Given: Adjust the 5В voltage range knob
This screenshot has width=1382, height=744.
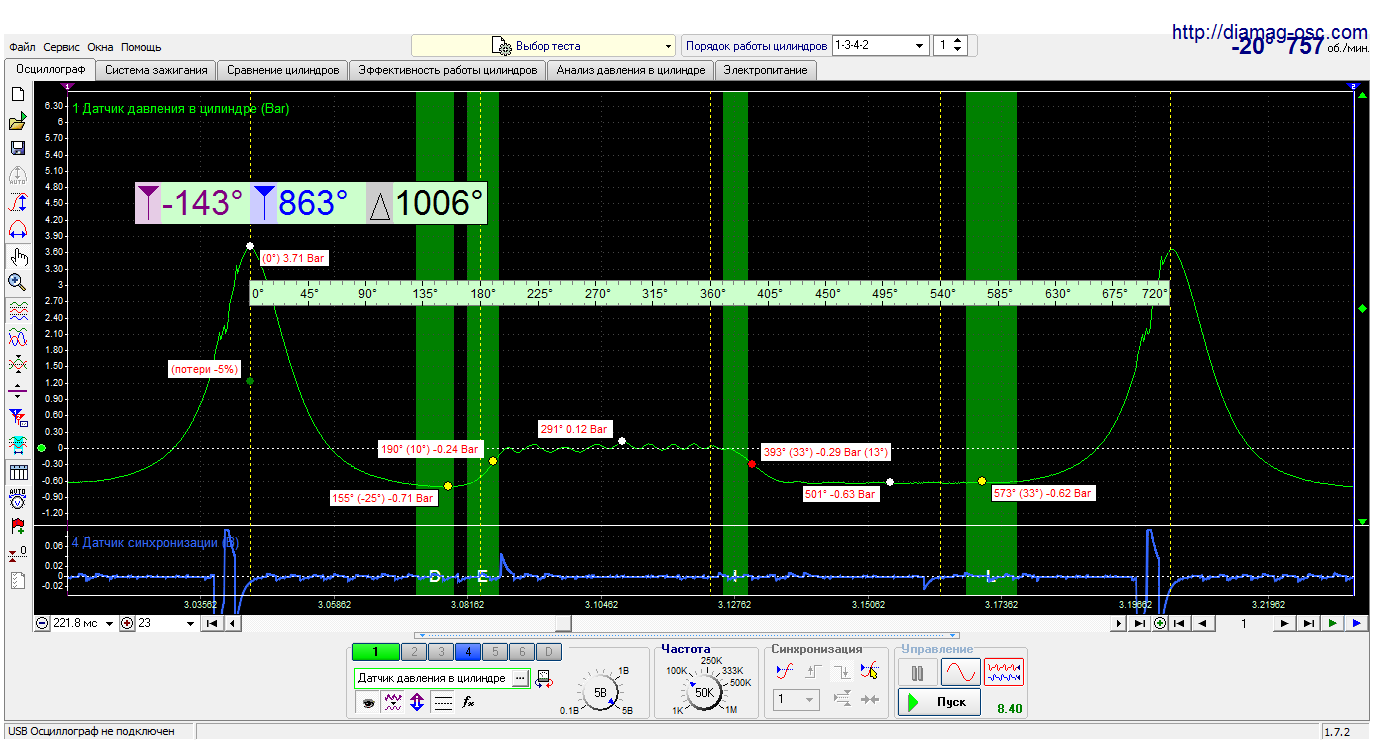Looking at the screenshot, I should pyautogui.click(x=600, y=691).
